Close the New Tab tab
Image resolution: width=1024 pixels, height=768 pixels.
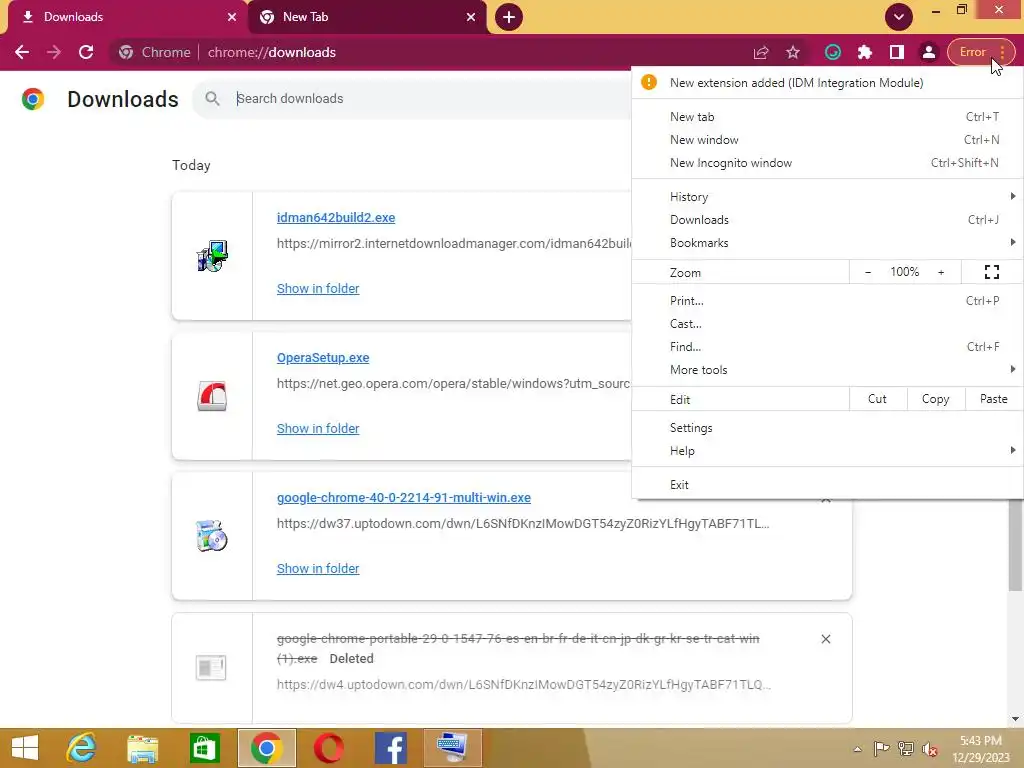pos(471,17)
